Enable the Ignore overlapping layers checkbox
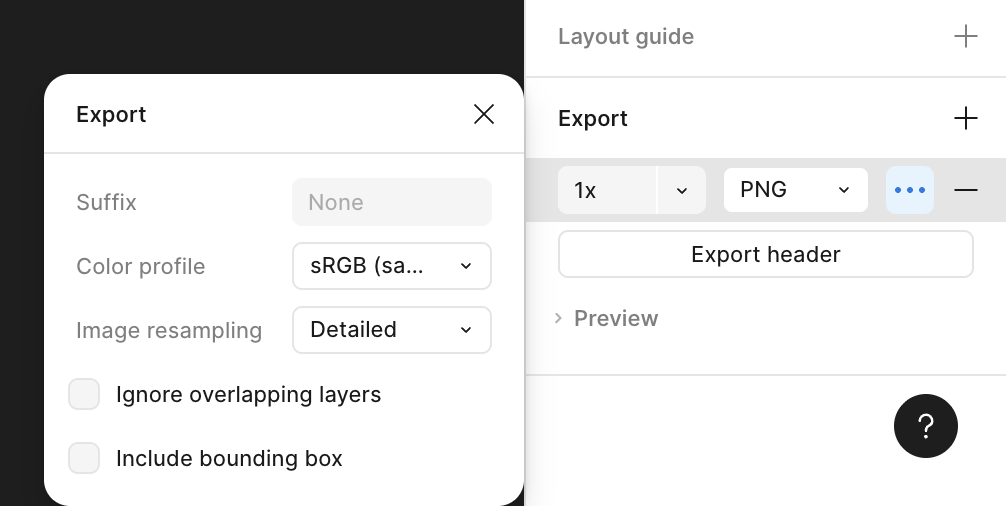Image resolution: width=1006 pixels, height=506 pixels. click(84, 395)
